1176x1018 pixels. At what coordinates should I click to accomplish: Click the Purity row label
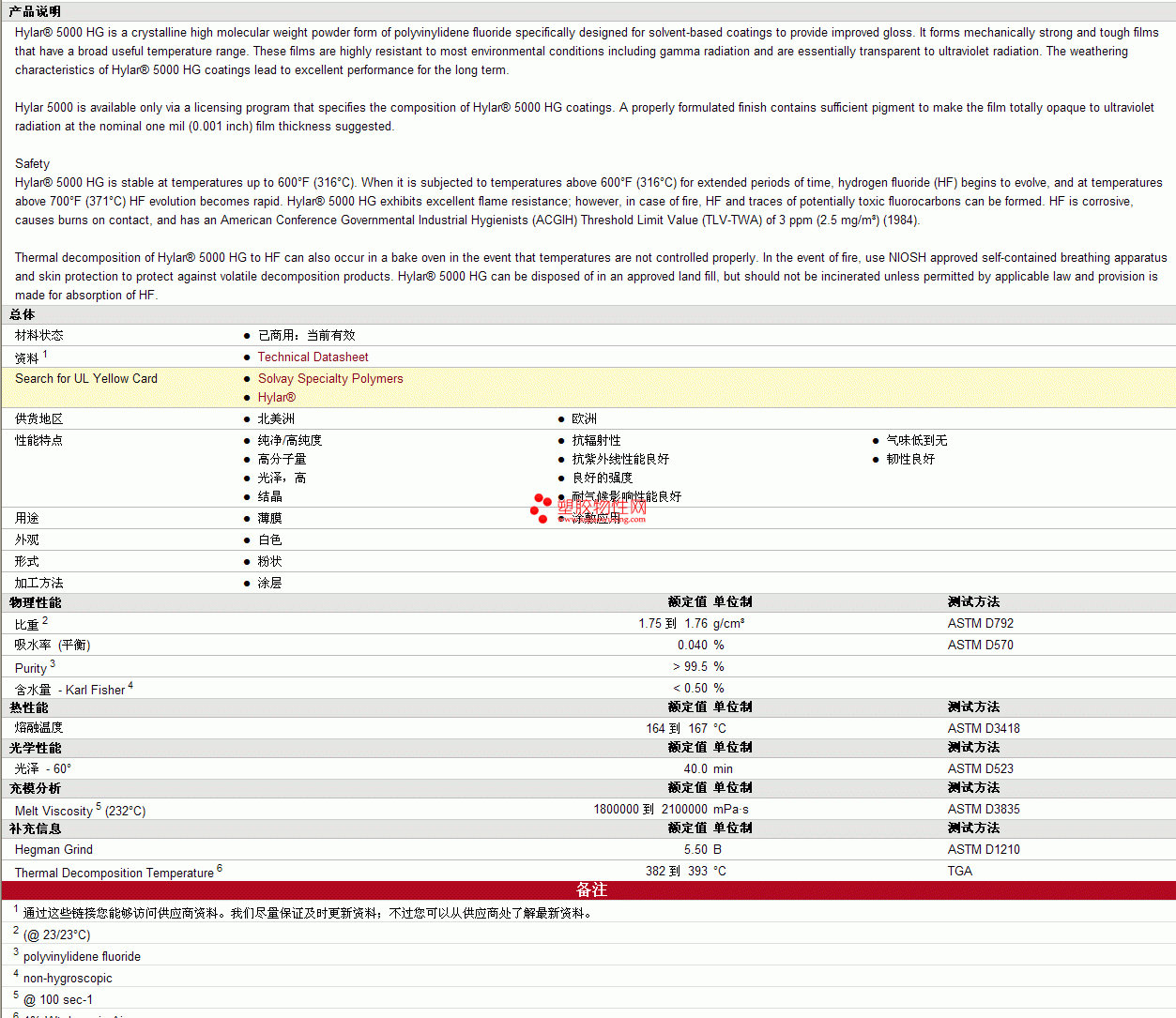[x=31, y=668]
